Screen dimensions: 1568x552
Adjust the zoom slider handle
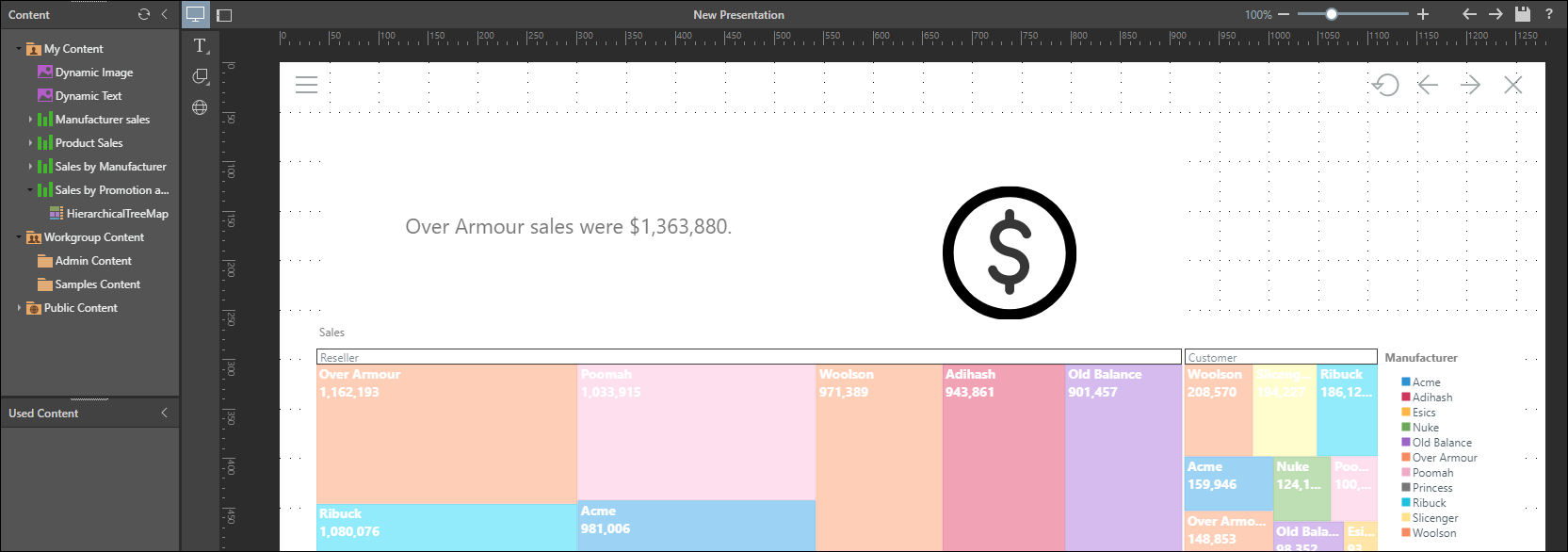click(x=1332, y=14)
